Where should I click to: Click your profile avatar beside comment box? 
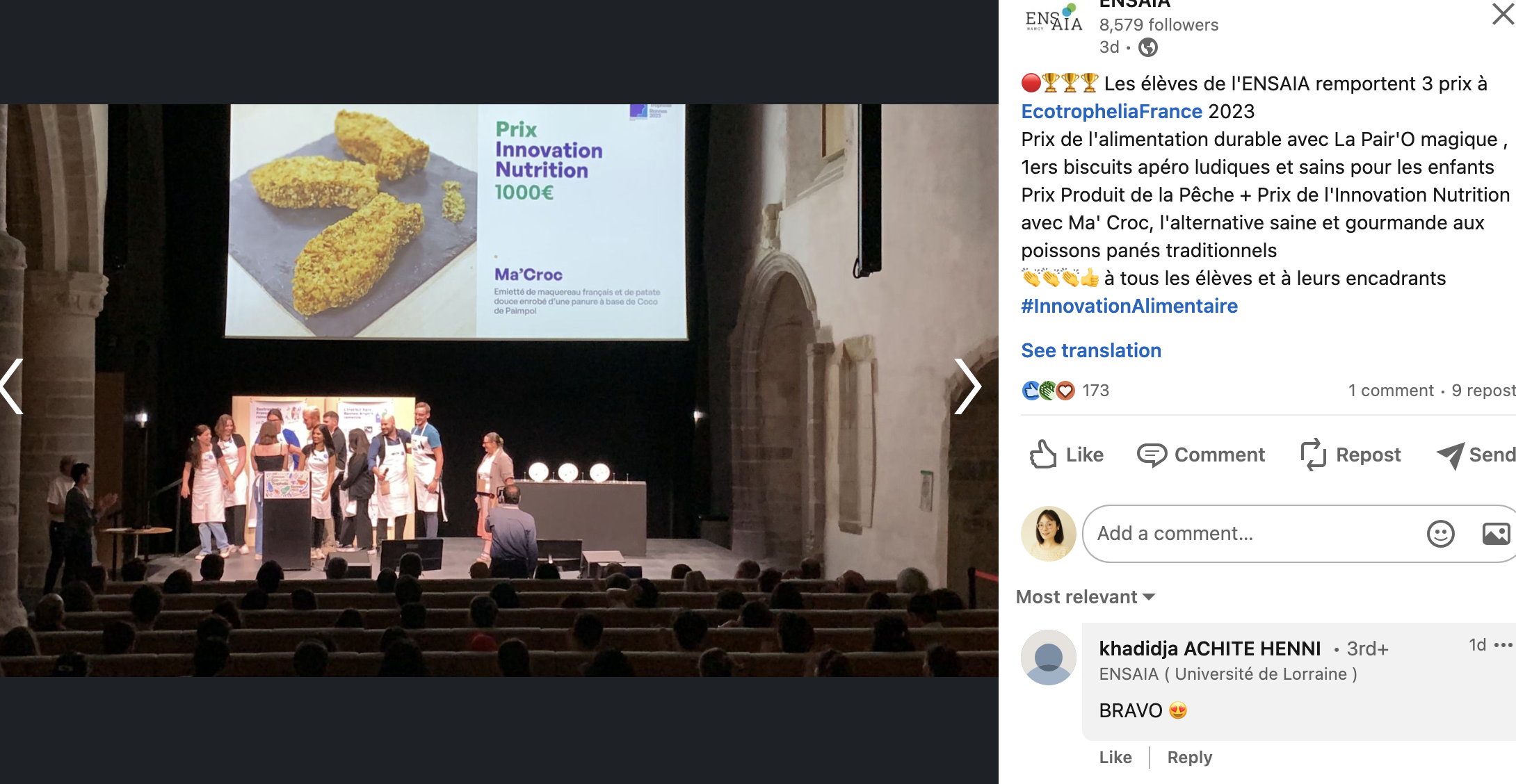[1048, 534]
